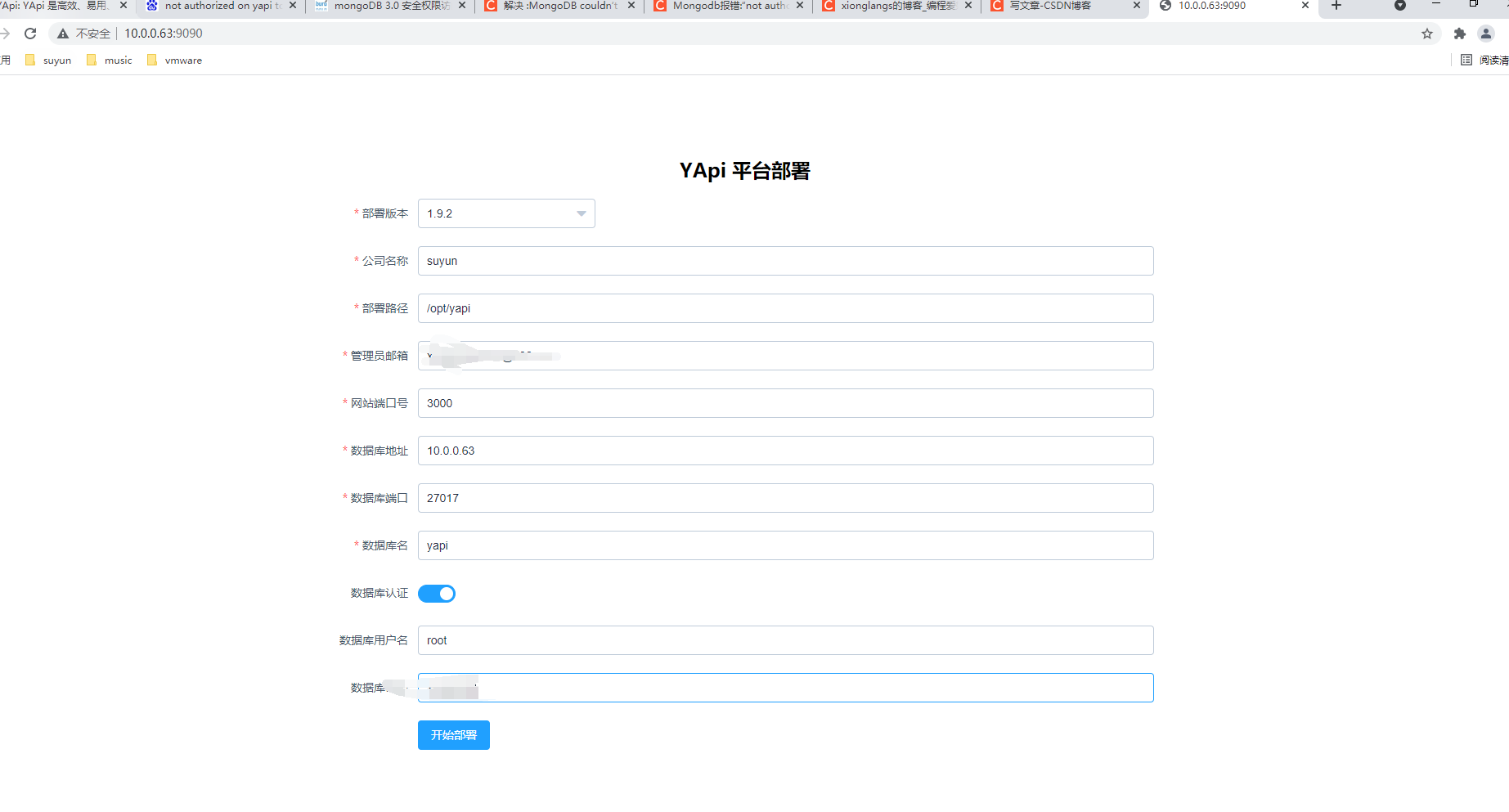Open the tab search dropdown icon
The width and height of the screenshot is (1509, 812).
(1400, 6)
